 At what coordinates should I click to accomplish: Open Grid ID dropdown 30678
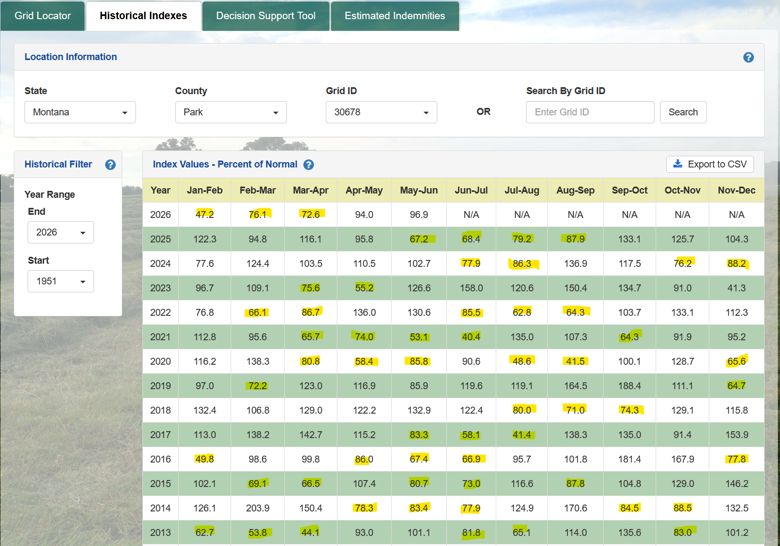(x=382, y=112)
